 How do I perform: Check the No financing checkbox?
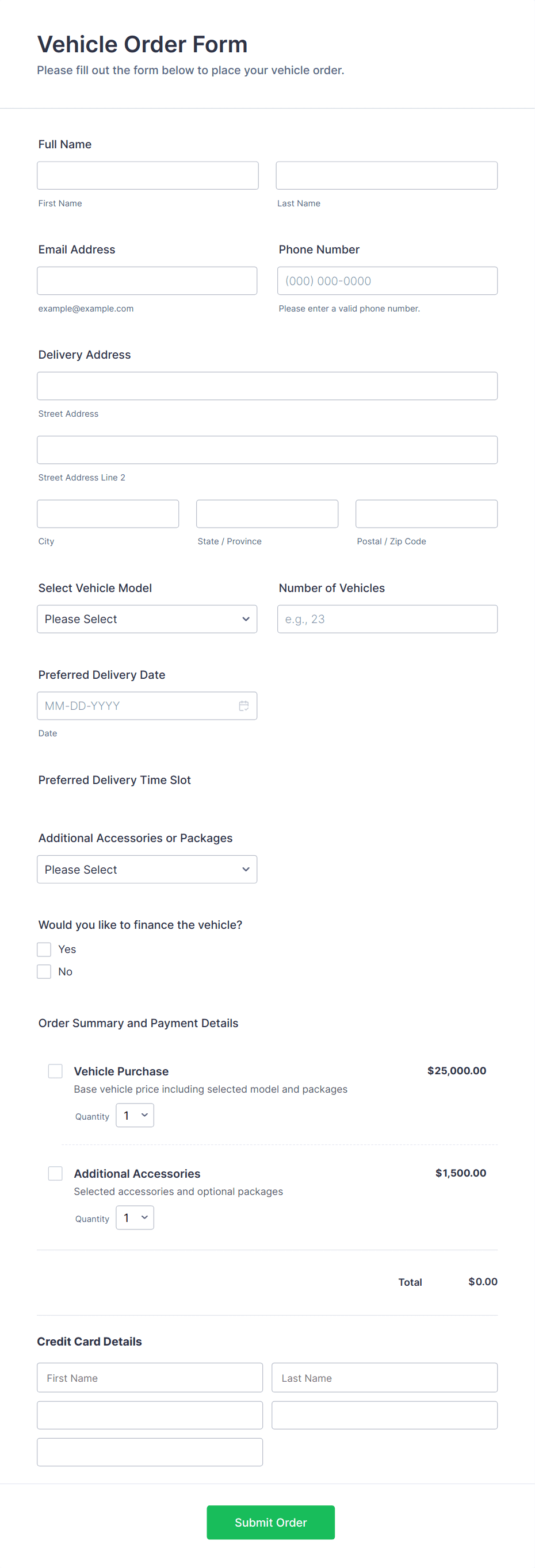(x=43, y=971)
